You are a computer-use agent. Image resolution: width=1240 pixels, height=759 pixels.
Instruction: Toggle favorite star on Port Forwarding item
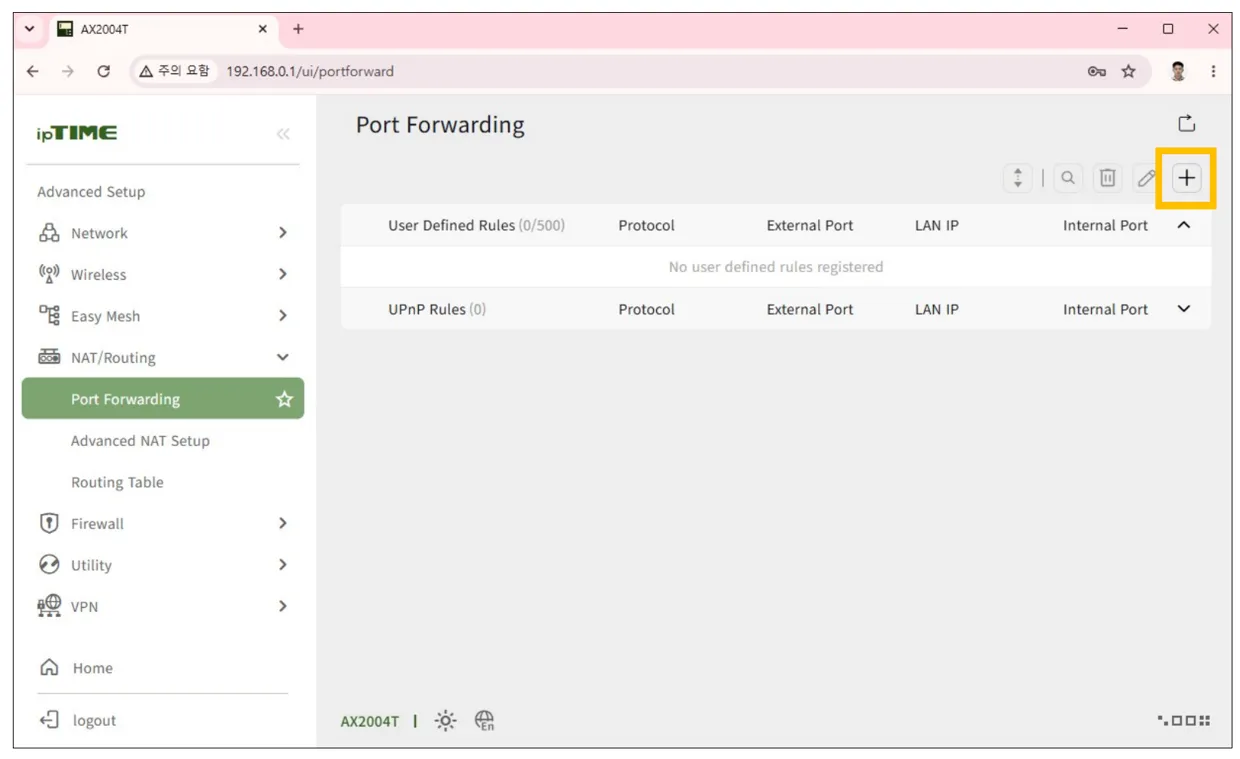click(x=284, y=399)
